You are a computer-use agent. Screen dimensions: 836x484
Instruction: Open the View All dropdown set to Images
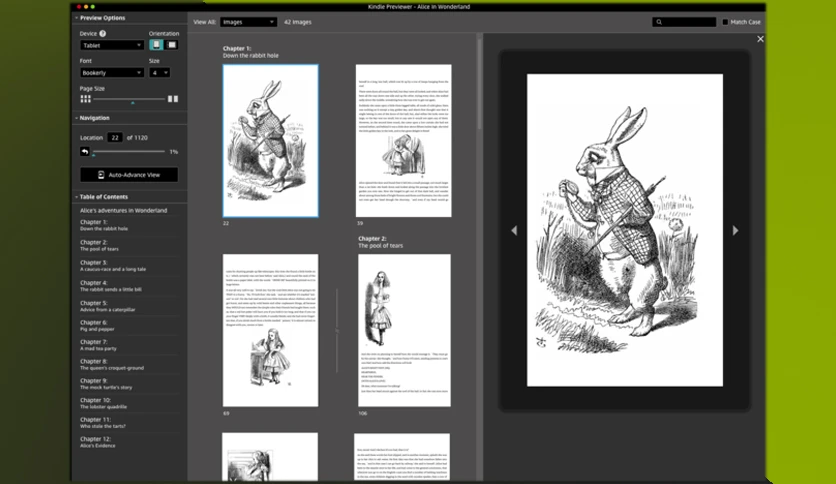click(x=248, y=22)
